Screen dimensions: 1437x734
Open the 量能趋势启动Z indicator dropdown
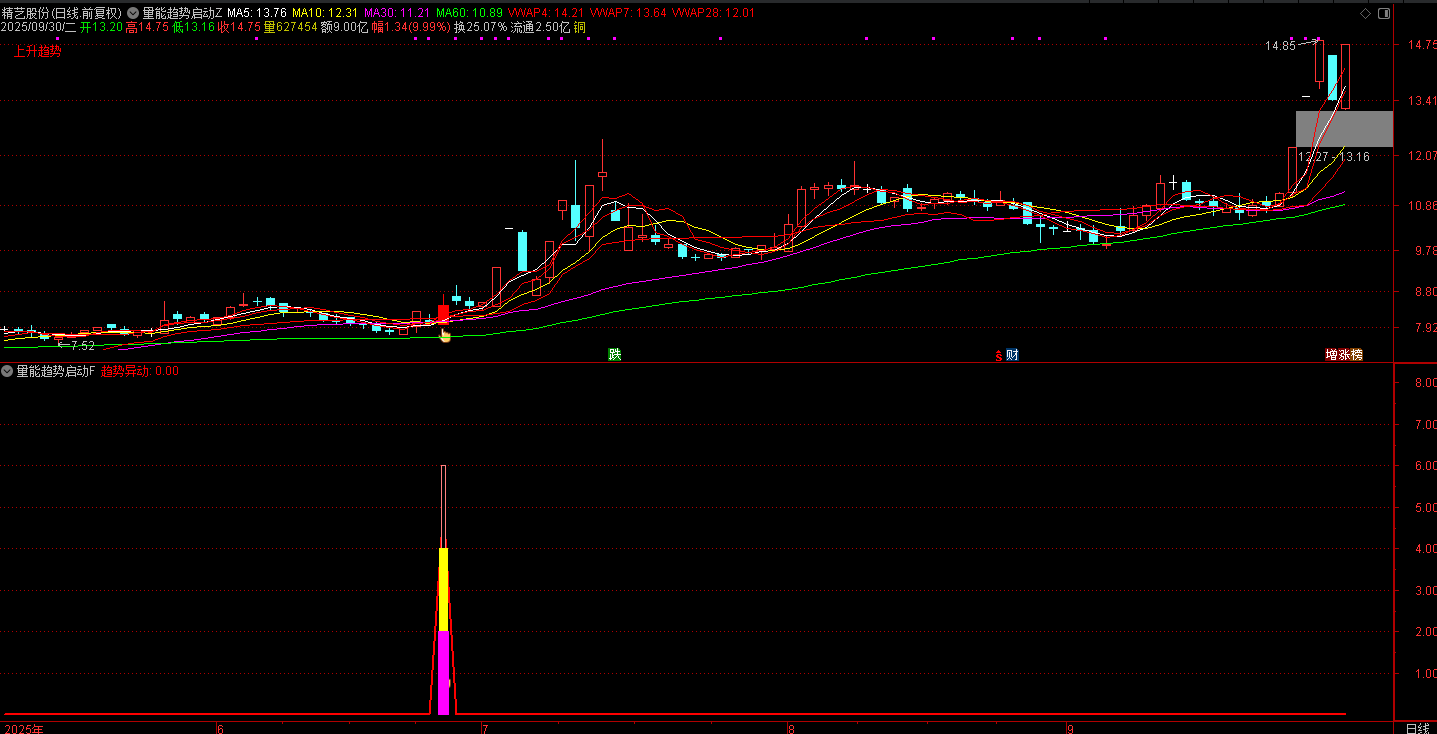[133, 13]
